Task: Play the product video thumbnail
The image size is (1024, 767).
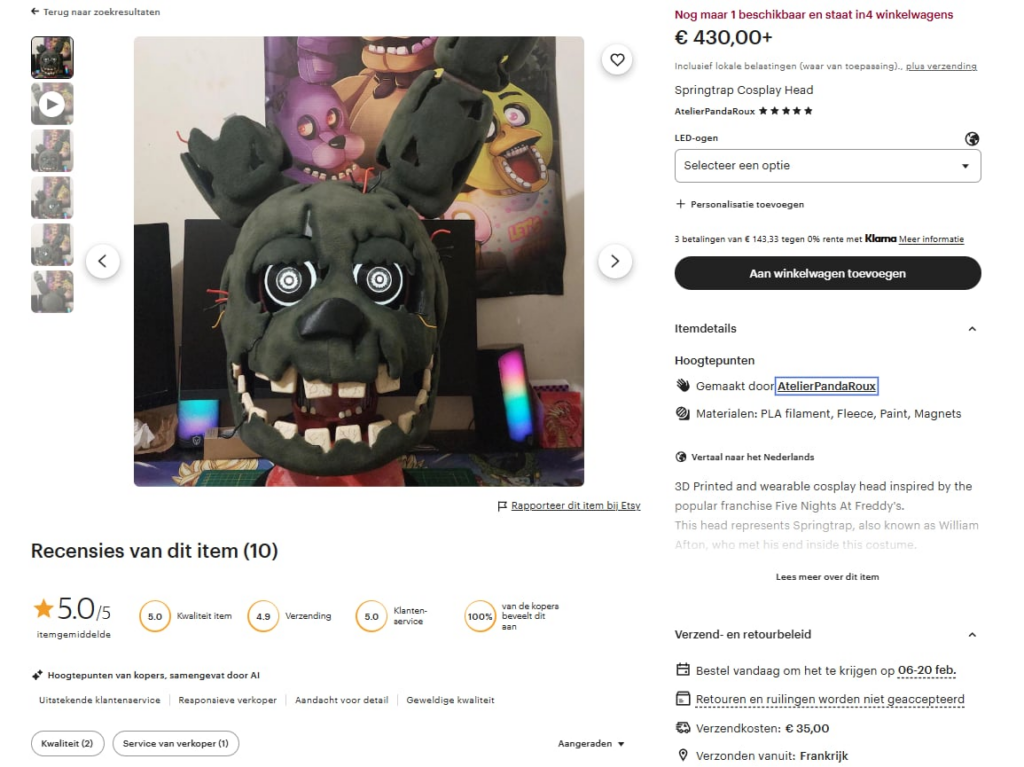Action: click(52, 104)
